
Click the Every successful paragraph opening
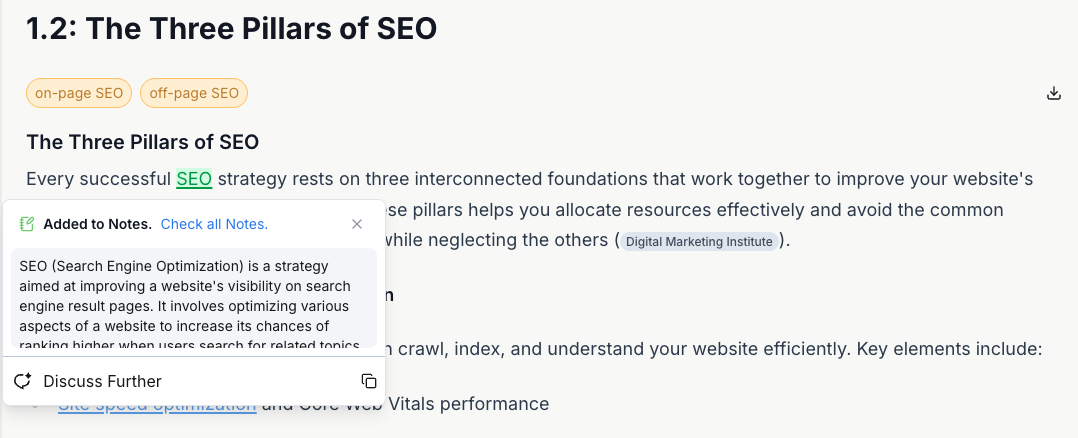(x=98, y=179)
